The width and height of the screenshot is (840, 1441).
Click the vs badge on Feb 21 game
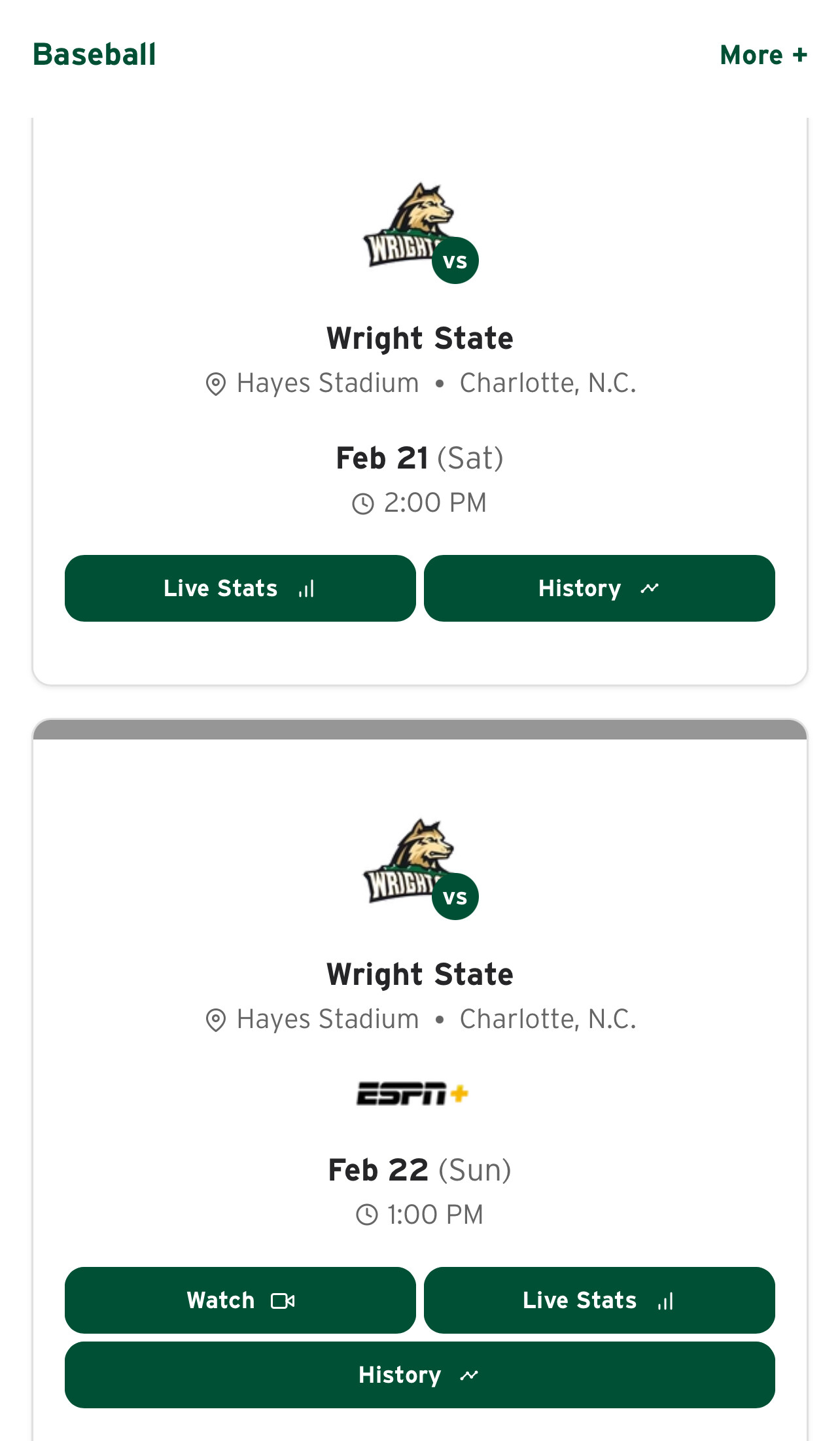click(455, 260)
